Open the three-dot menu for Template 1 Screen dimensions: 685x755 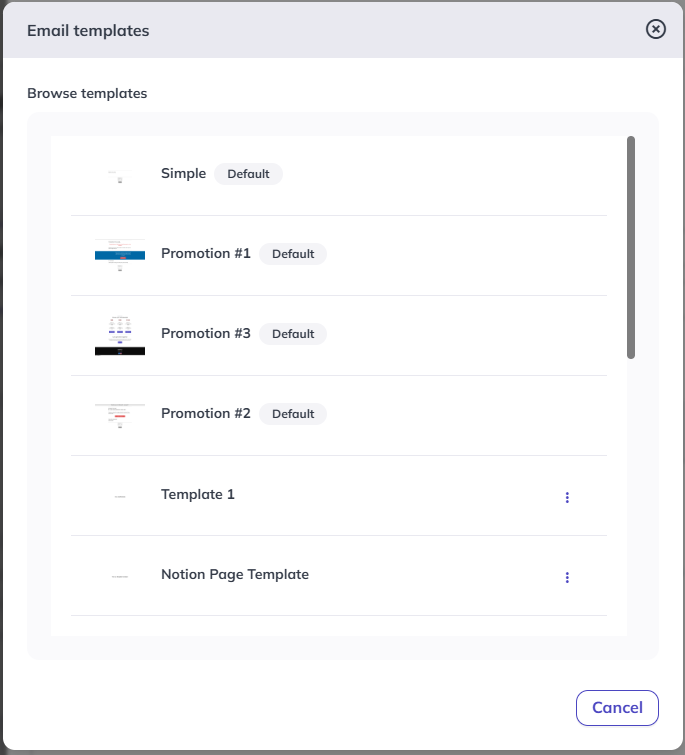pyautogui.click(x=567, y=497)
